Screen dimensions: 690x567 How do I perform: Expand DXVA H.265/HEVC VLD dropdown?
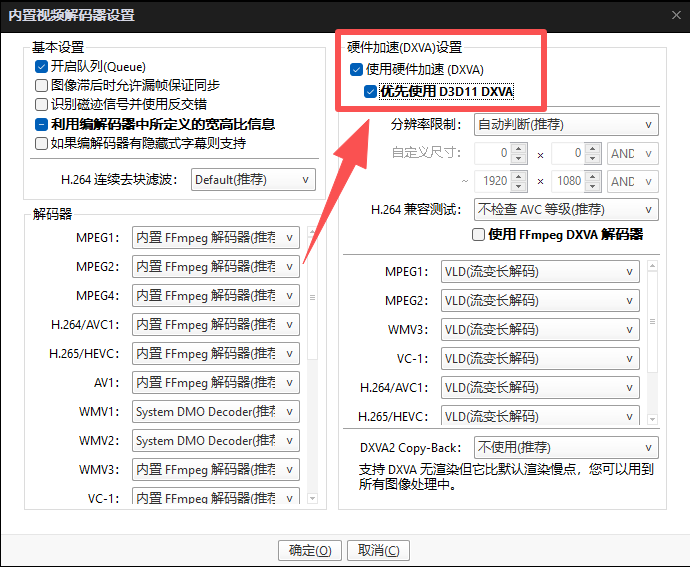pos(541,416)
